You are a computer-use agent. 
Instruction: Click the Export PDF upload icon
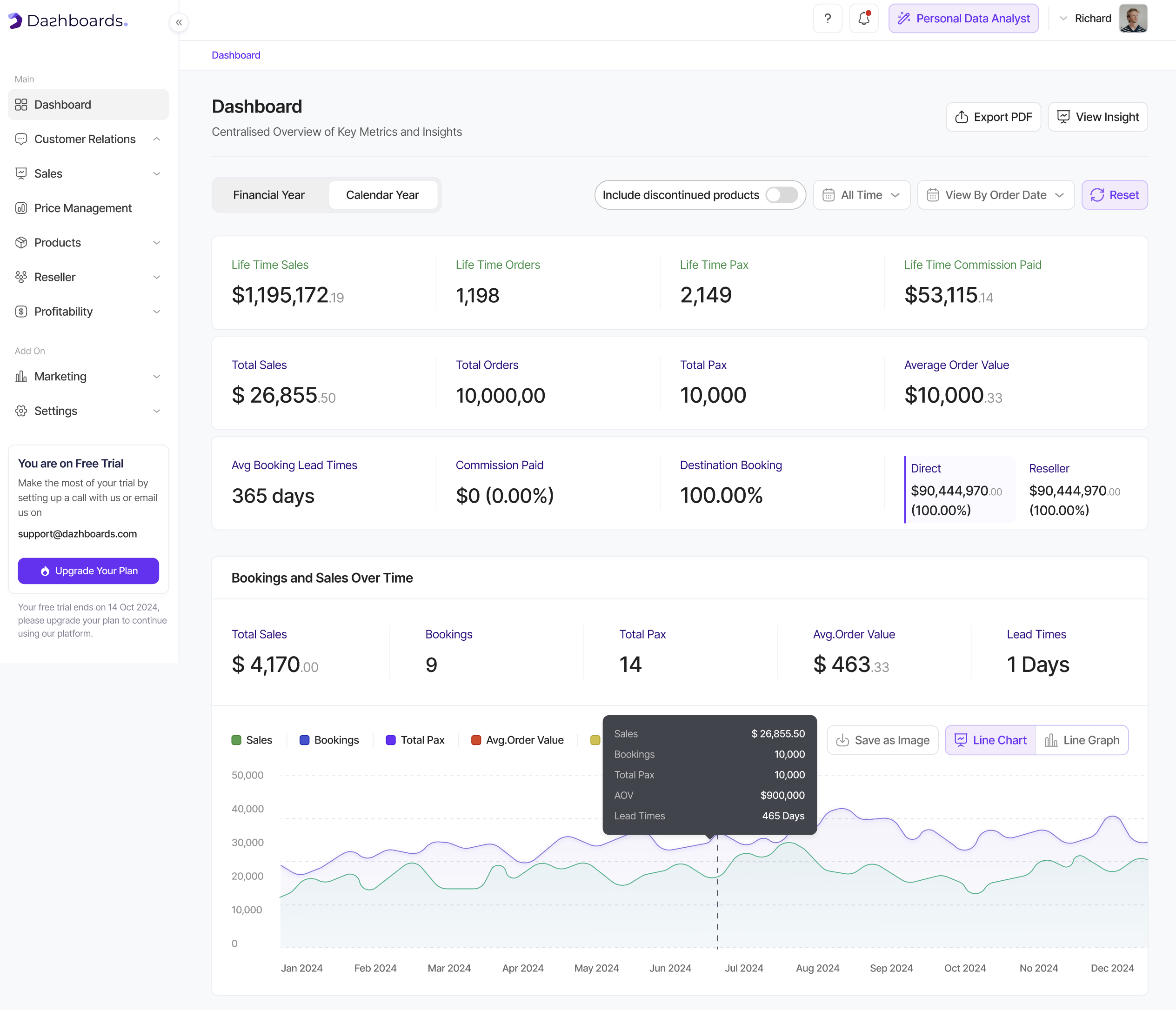tap(962, 117)
